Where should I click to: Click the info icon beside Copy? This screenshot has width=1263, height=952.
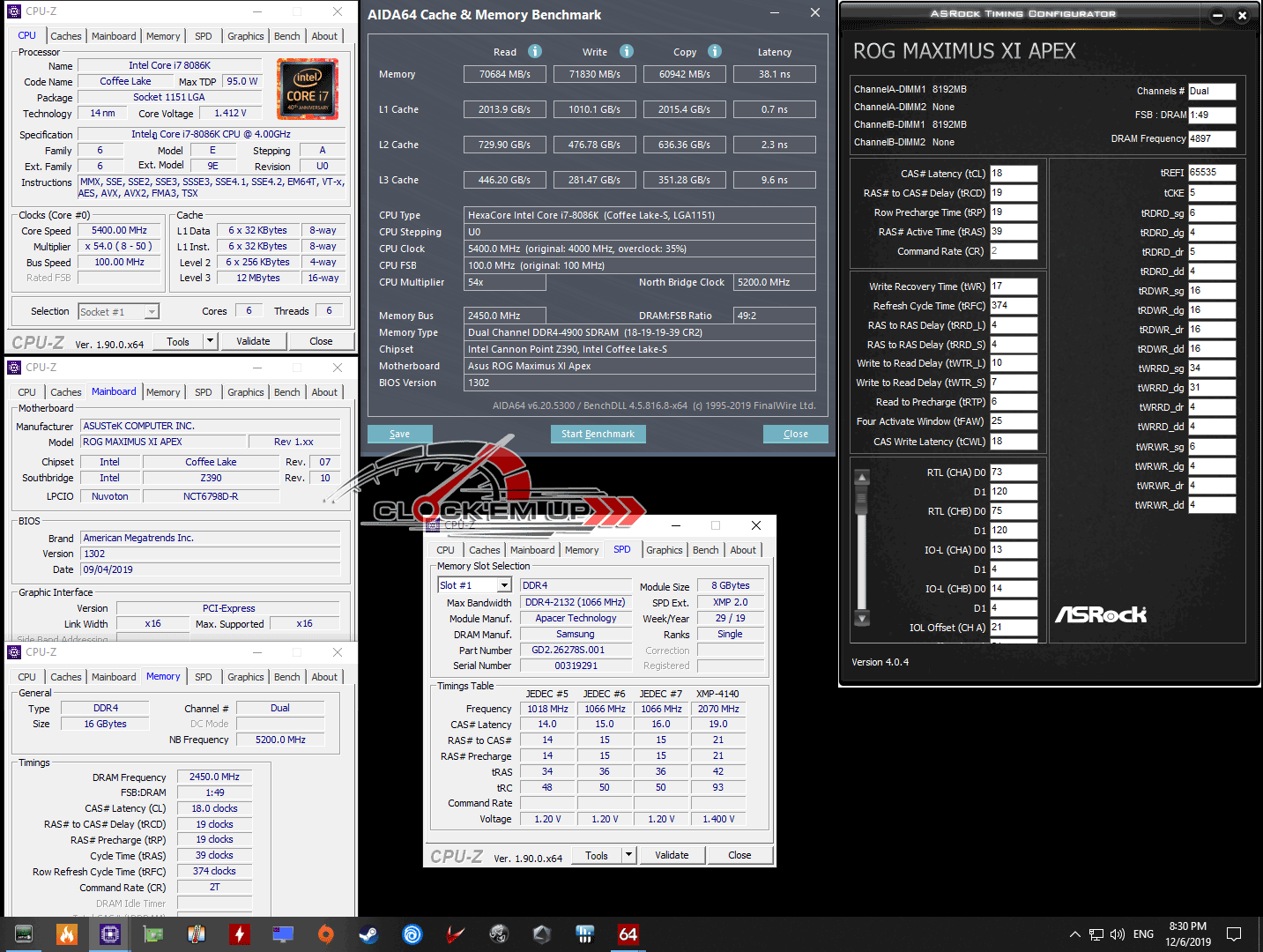[715, 51]
